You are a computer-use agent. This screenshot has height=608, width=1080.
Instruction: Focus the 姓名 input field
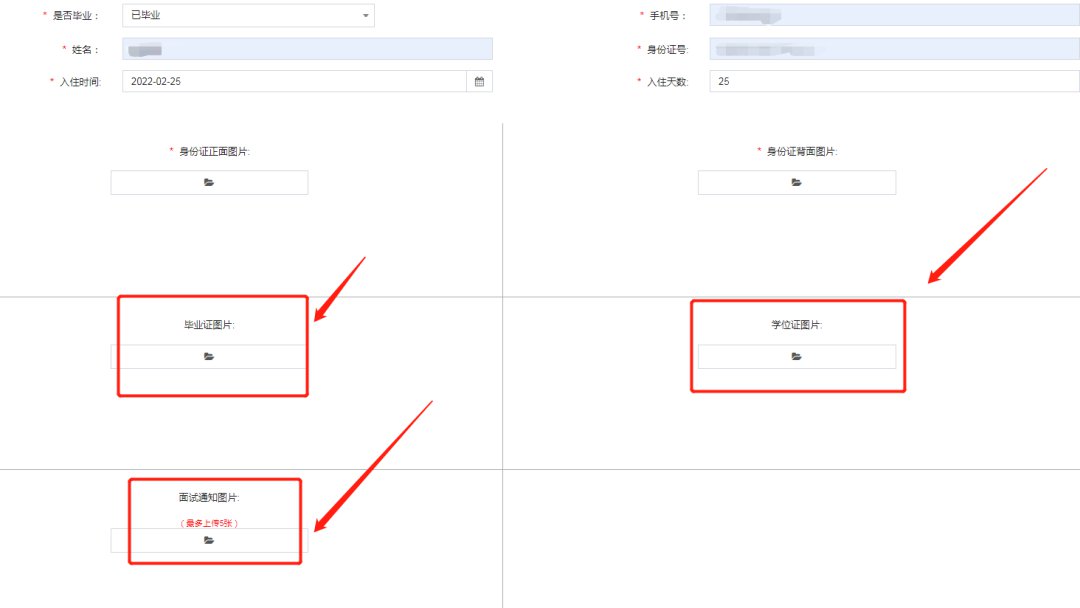click(307, 49)
